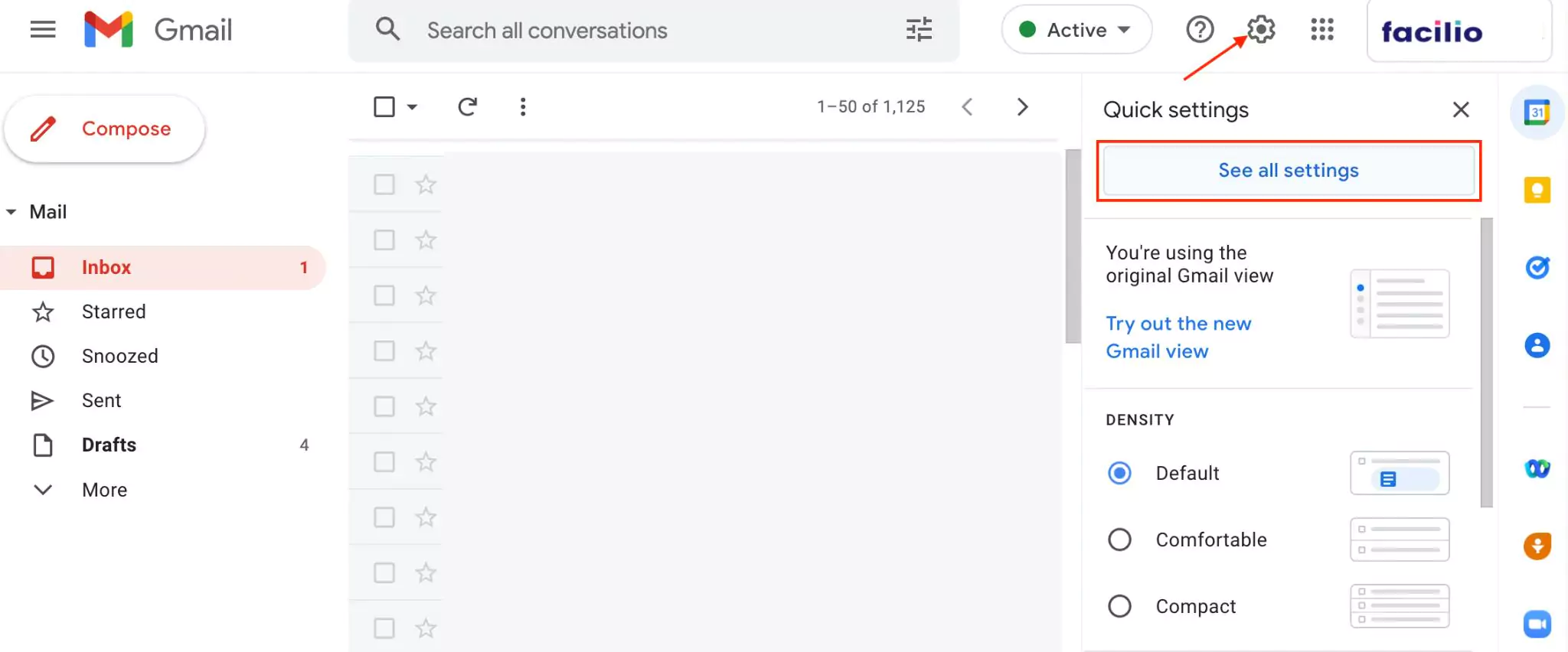Open the Active status dropdown
1568x652 pixels.
1076,30
